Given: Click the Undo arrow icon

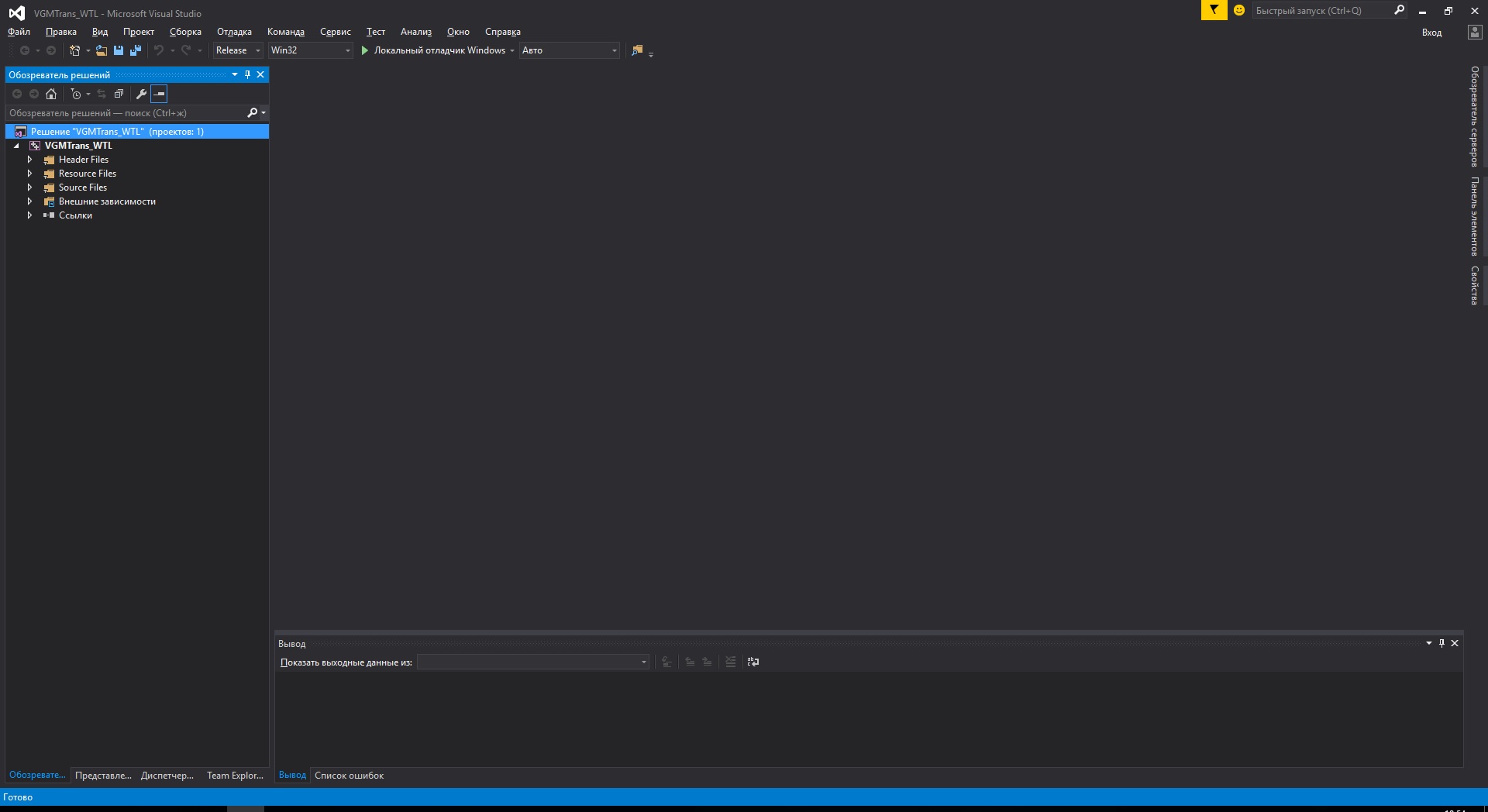Looking at the screenshot, I should [x=159, y=50].
